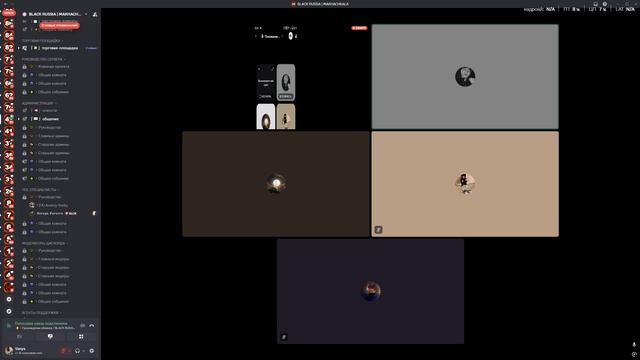Focus the beige participant video tile
The width and height of the screenshot is (640, 360).
(x=465, y=184)
